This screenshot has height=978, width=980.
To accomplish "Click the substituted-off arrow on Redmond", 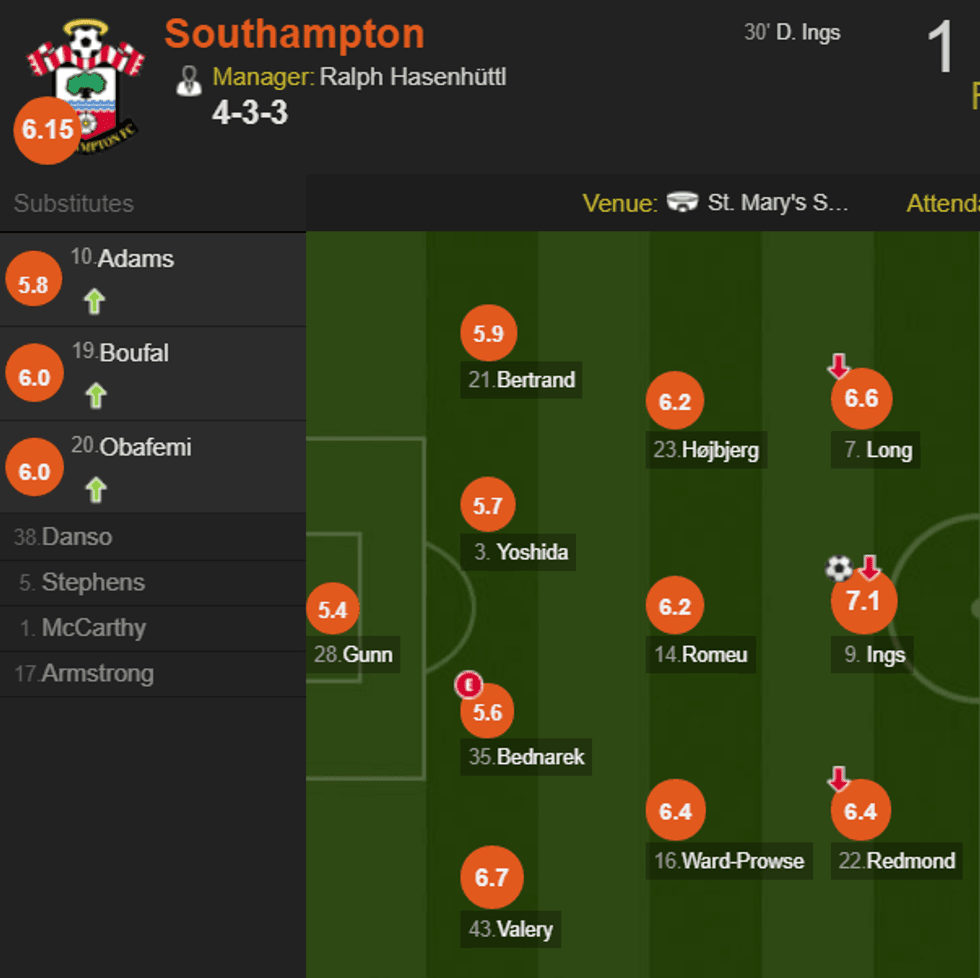I will coord(838,779).
